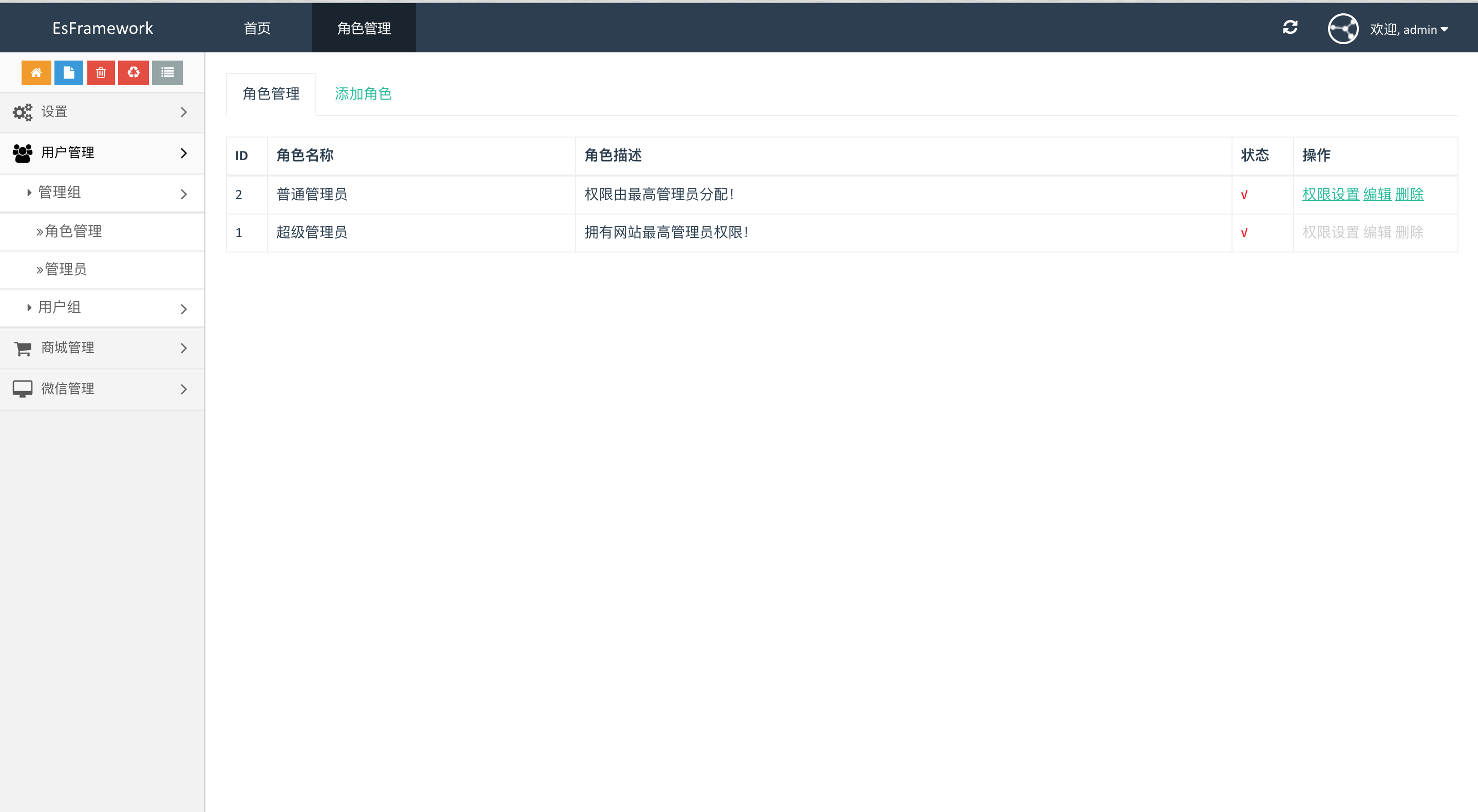This screenshot has height=812, width=1478.
Task: Click the orange home icon button
Action: [x=36, y=73]
